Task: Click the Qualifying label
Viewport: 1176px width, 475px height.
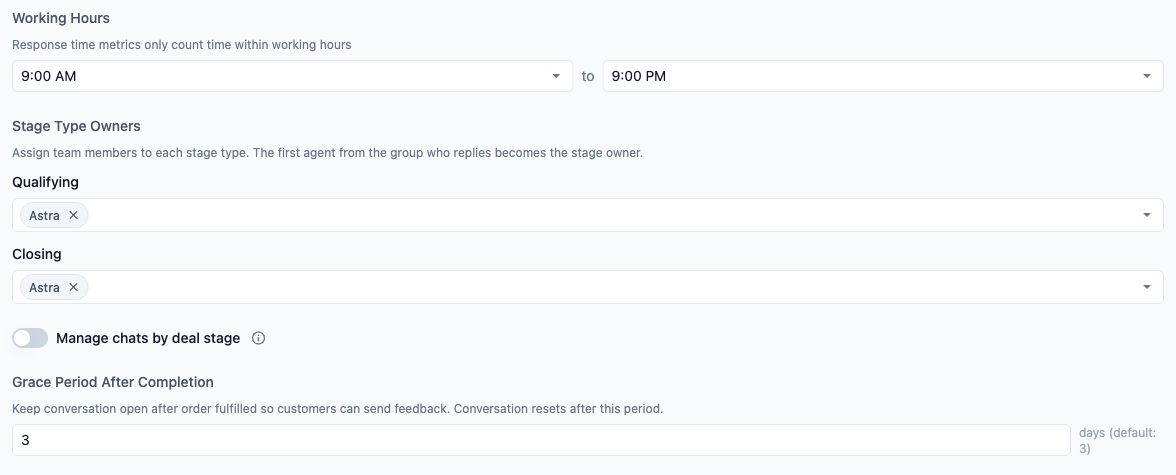Action: pyautogui.click(x=46, y=182)
